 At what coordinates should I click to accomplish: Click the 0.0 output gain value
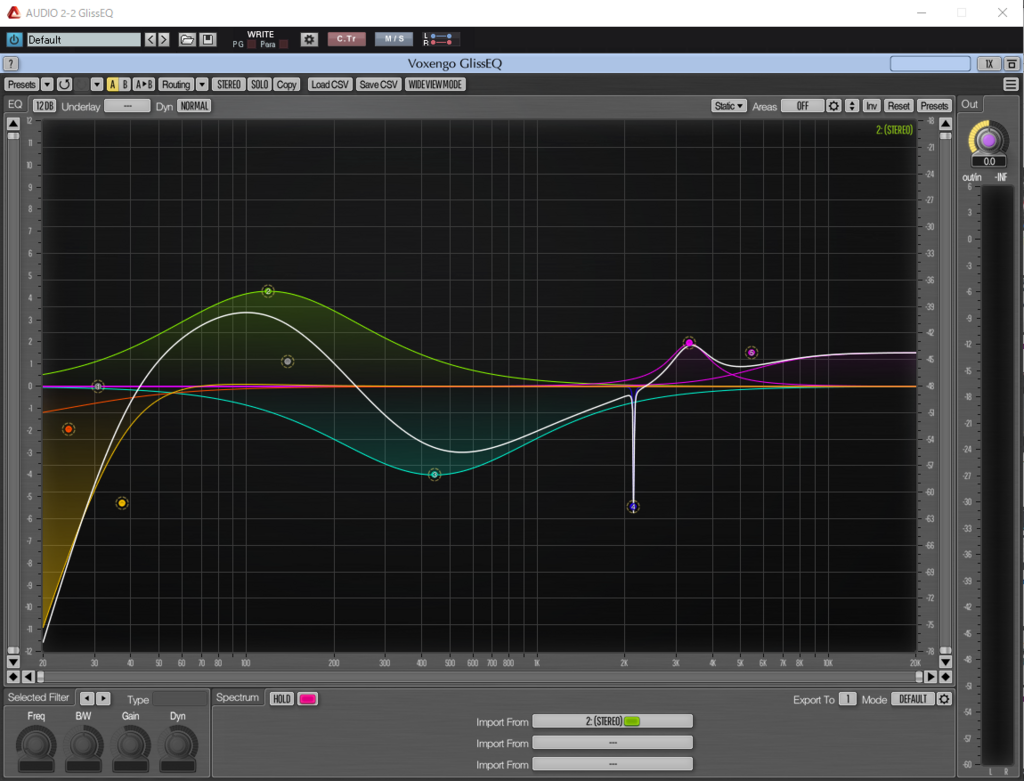point(989,161)
